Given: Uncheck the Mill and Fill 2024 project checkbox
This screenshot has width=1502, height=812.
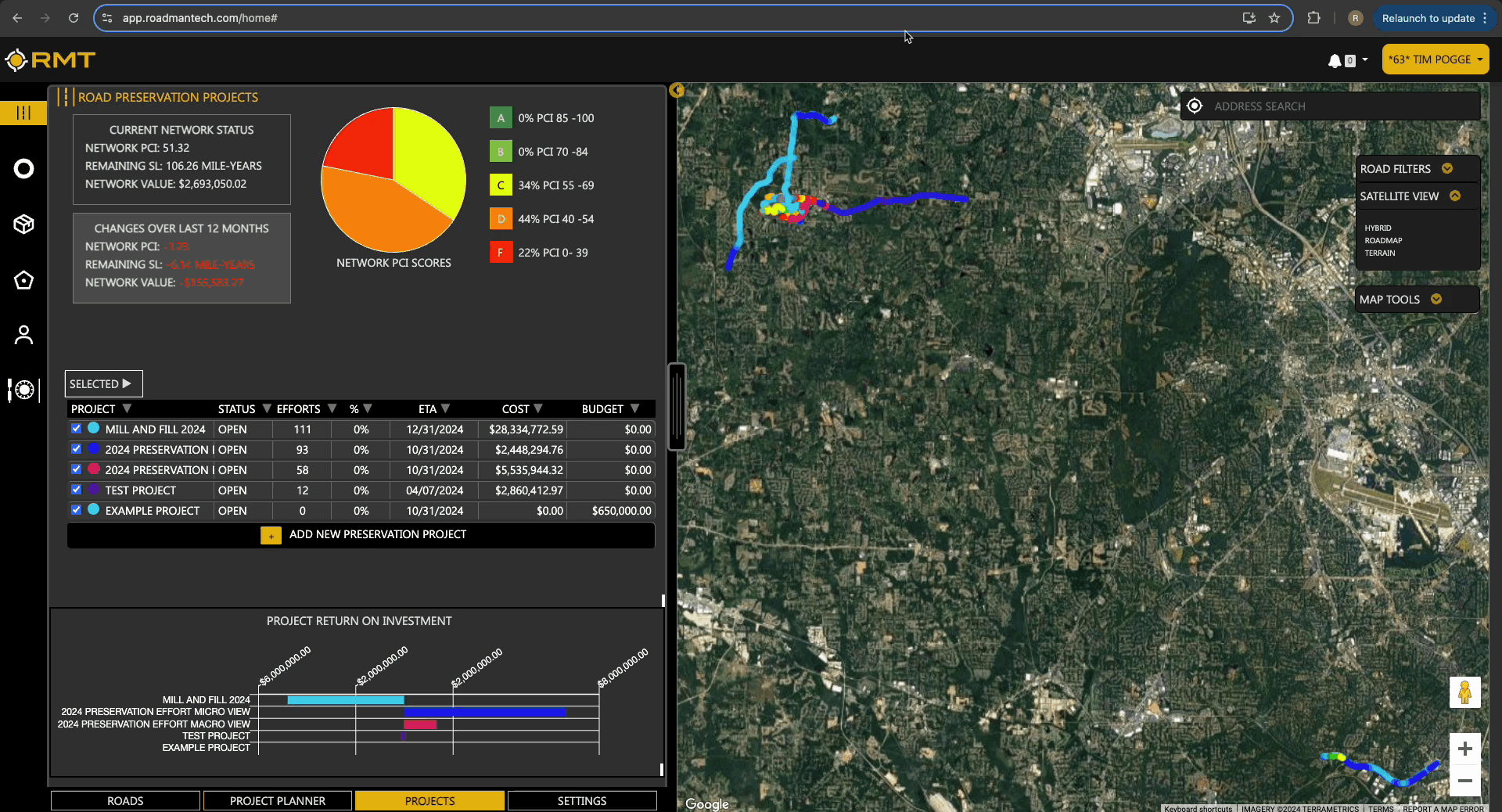Looking at the screenshot, I should tap(76, 429).
